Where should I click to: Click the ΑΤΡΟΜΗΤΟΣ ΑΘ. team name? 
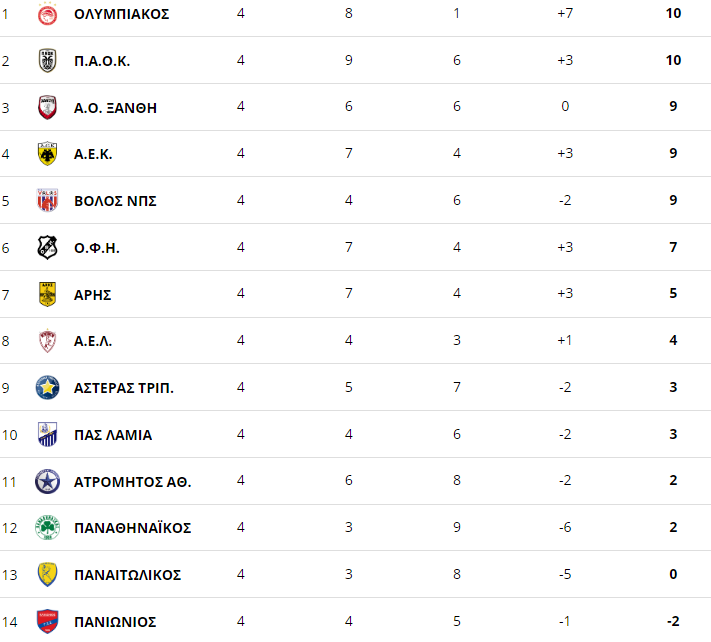[133, 482]
